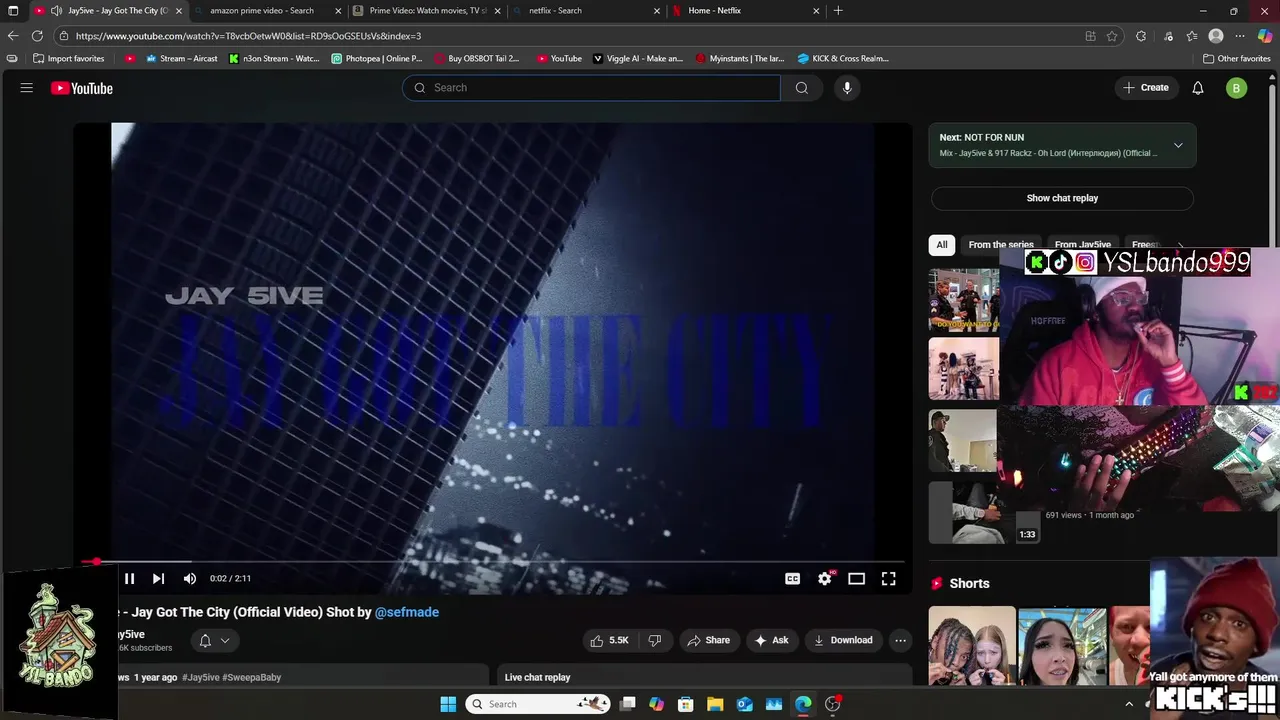Screen dimensions: 1280x720
Task: Open the police officers video thumbnail
Action: tap(964, 299)
